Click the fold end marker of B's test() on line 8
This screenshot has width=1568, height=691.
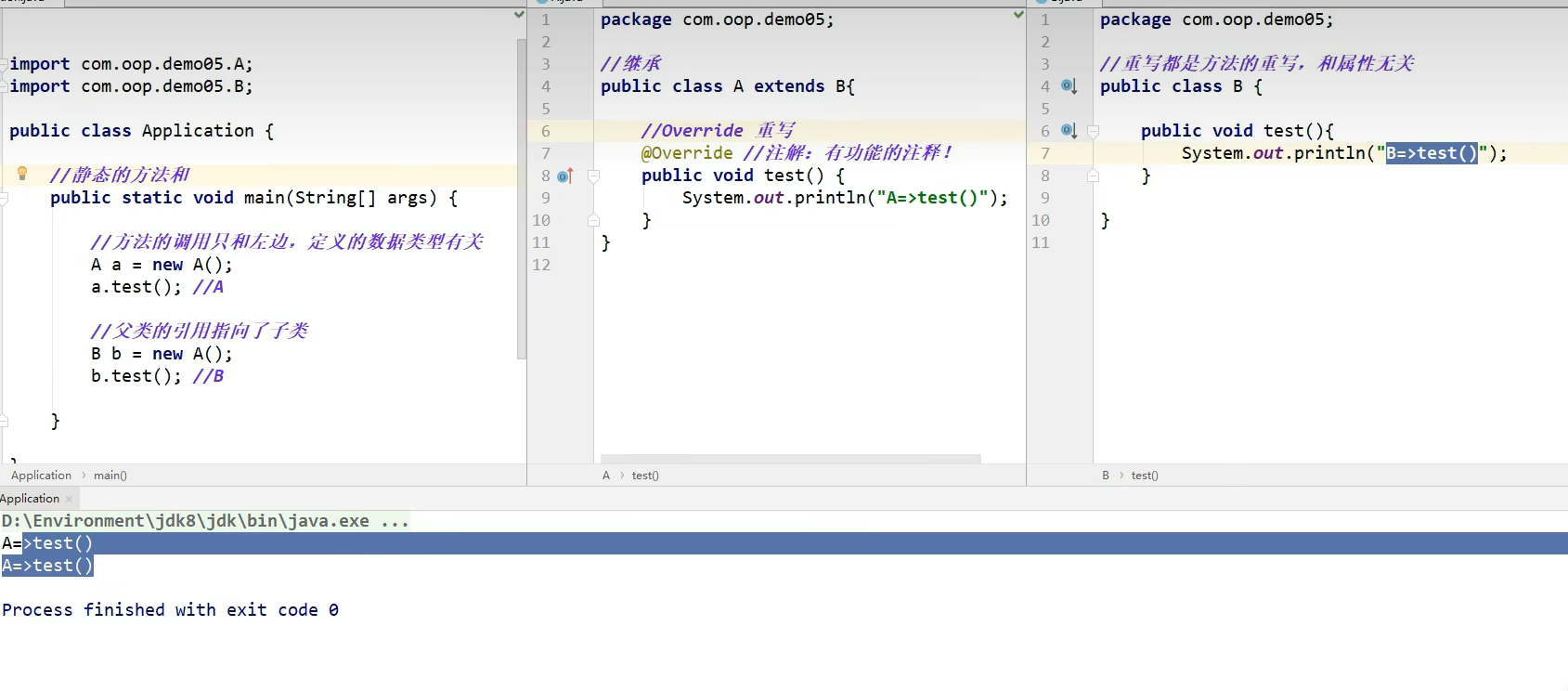click(x=1093, y=176)
